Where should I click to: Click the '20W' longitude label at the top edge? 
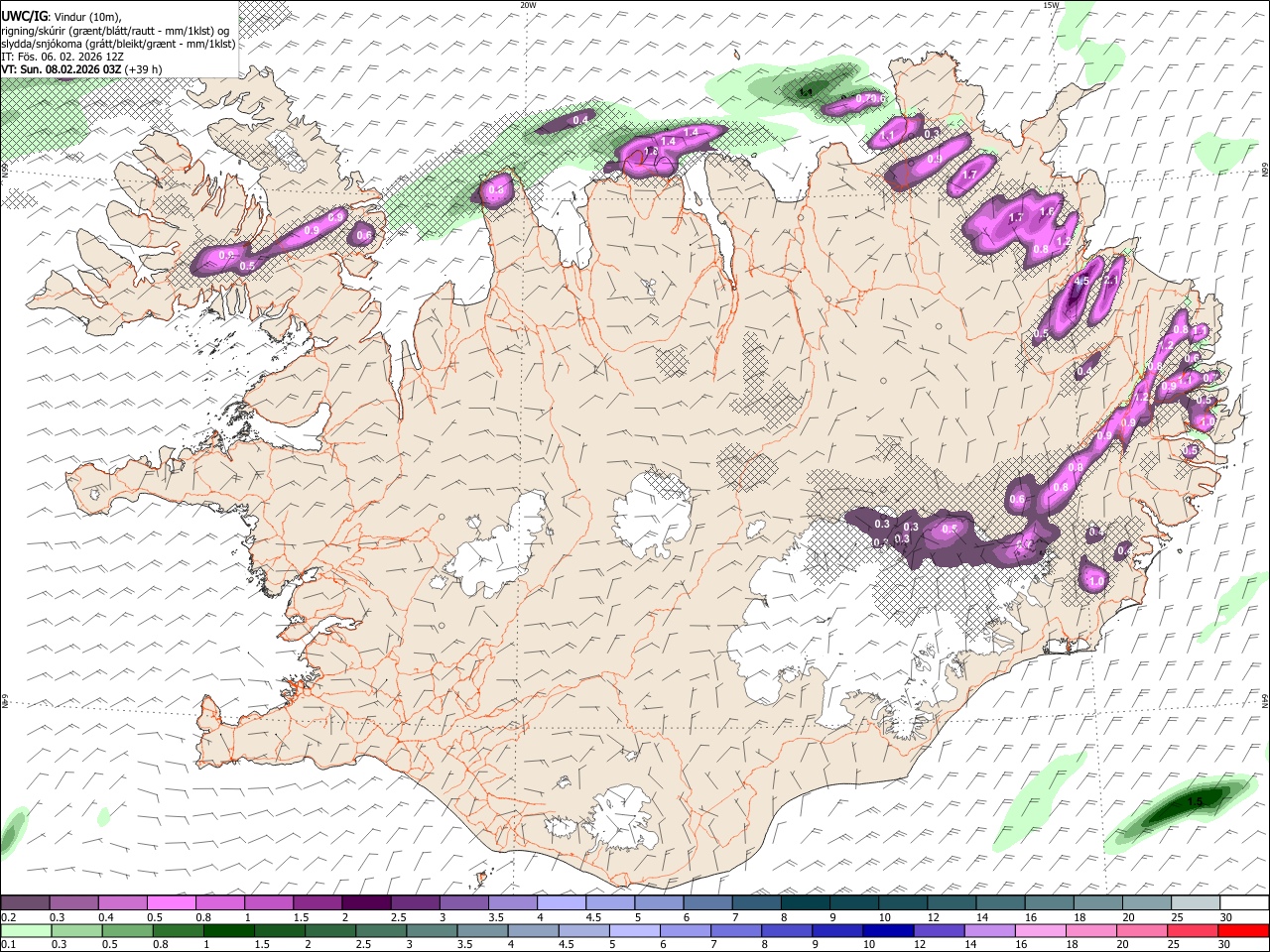pyautogui.click(x=528, y=5)
